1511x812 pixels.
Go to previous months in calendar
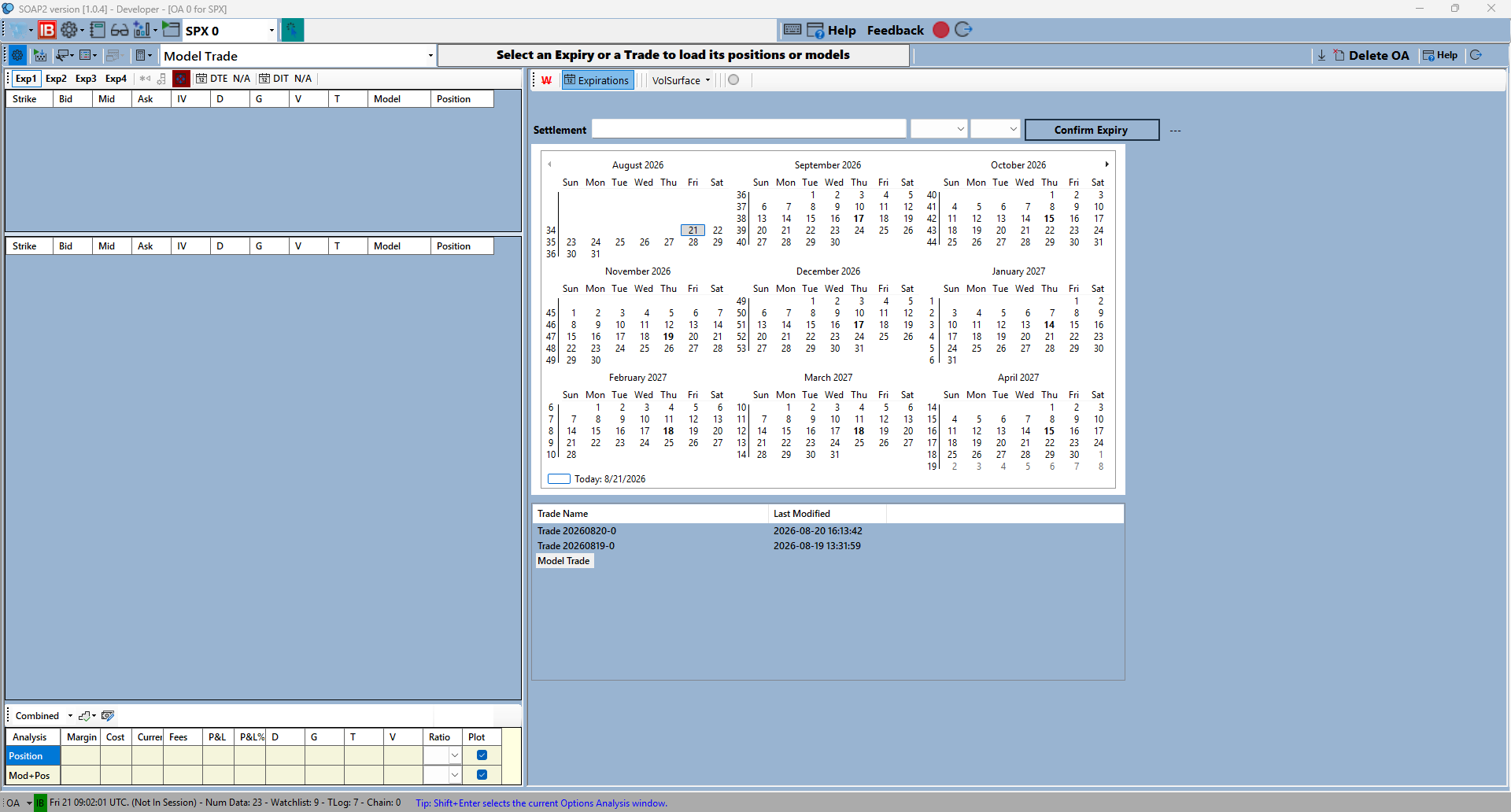(x=549, y=164)
